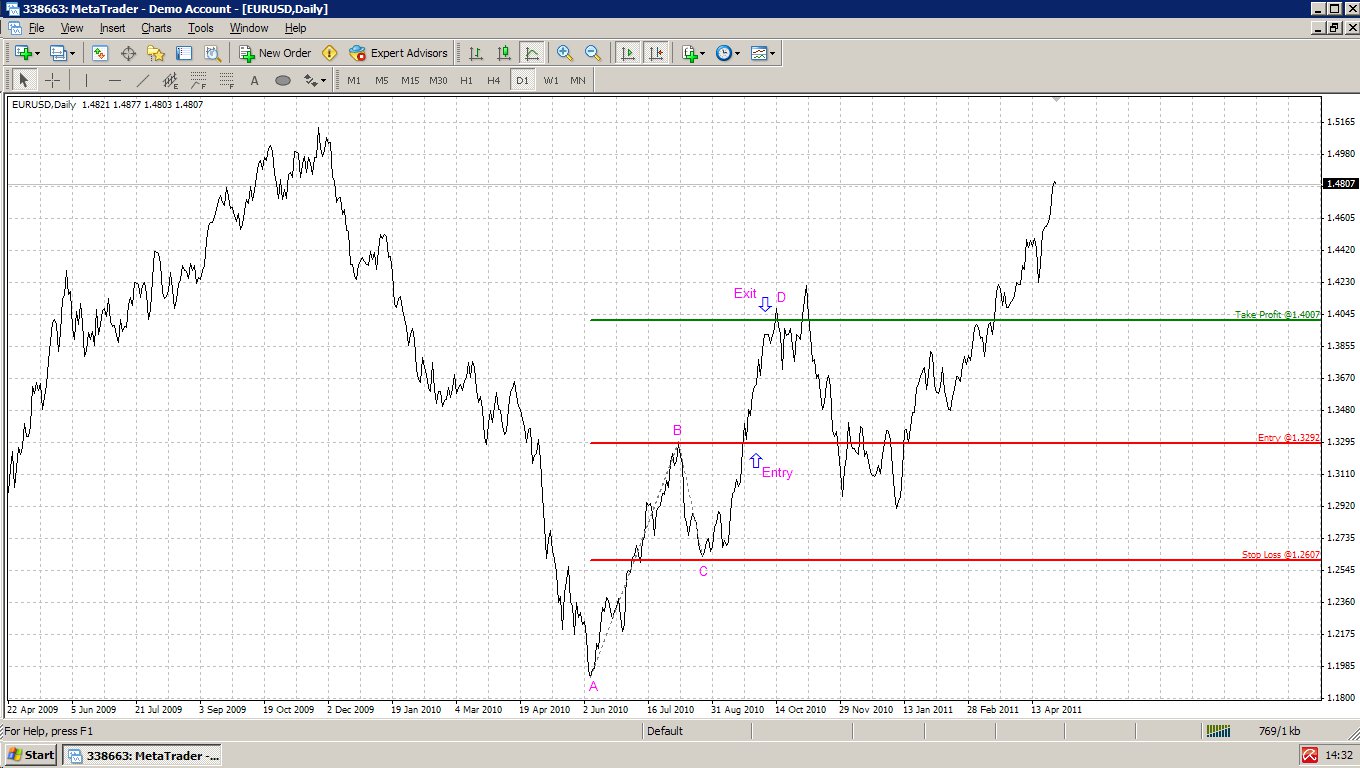Select the Crosshair tool

point(53,80)
